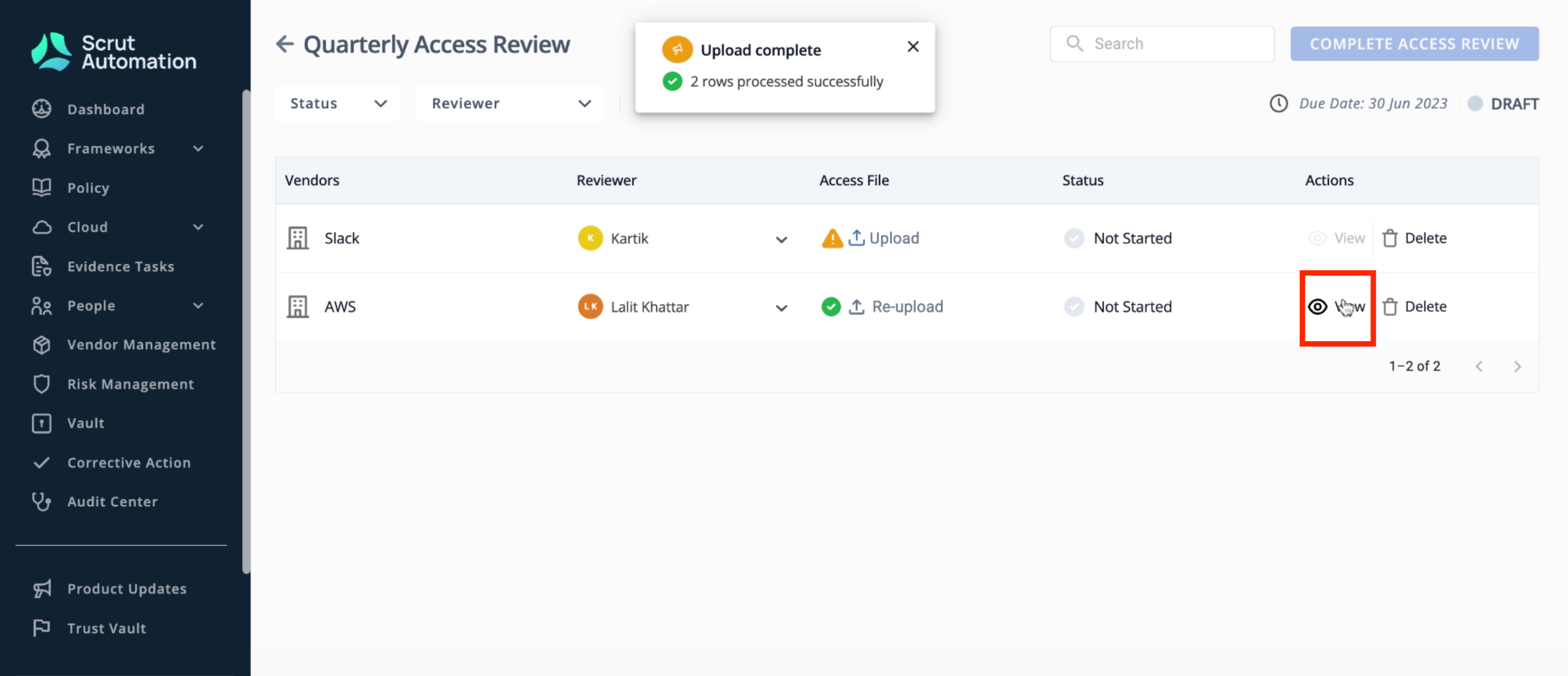Expand the People menu chevron
The height and width of the screenshot is (676, 1568).
[x=198, y=306]
